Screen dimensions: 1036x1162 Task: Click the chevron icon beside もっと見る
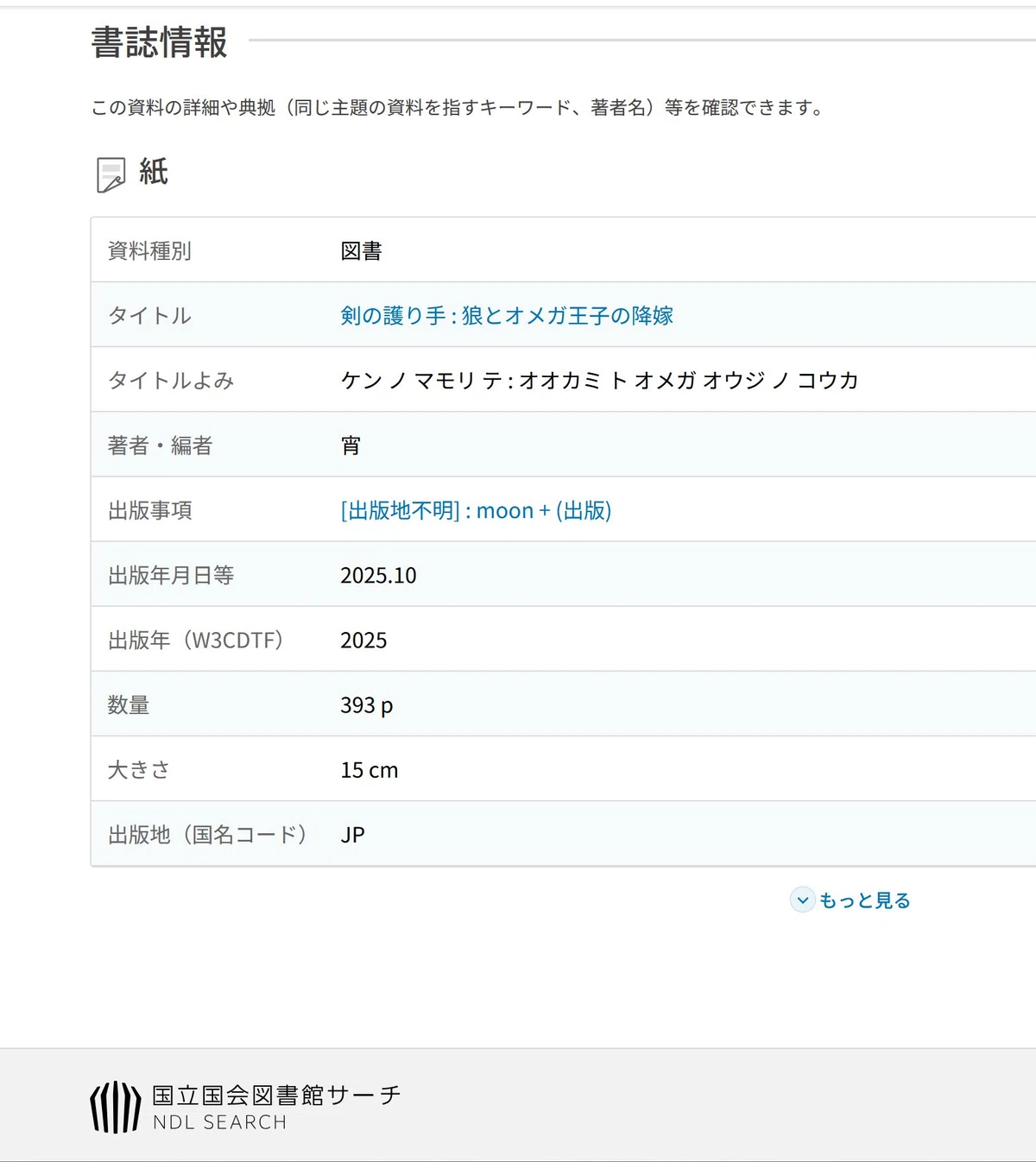pos(803,900)
